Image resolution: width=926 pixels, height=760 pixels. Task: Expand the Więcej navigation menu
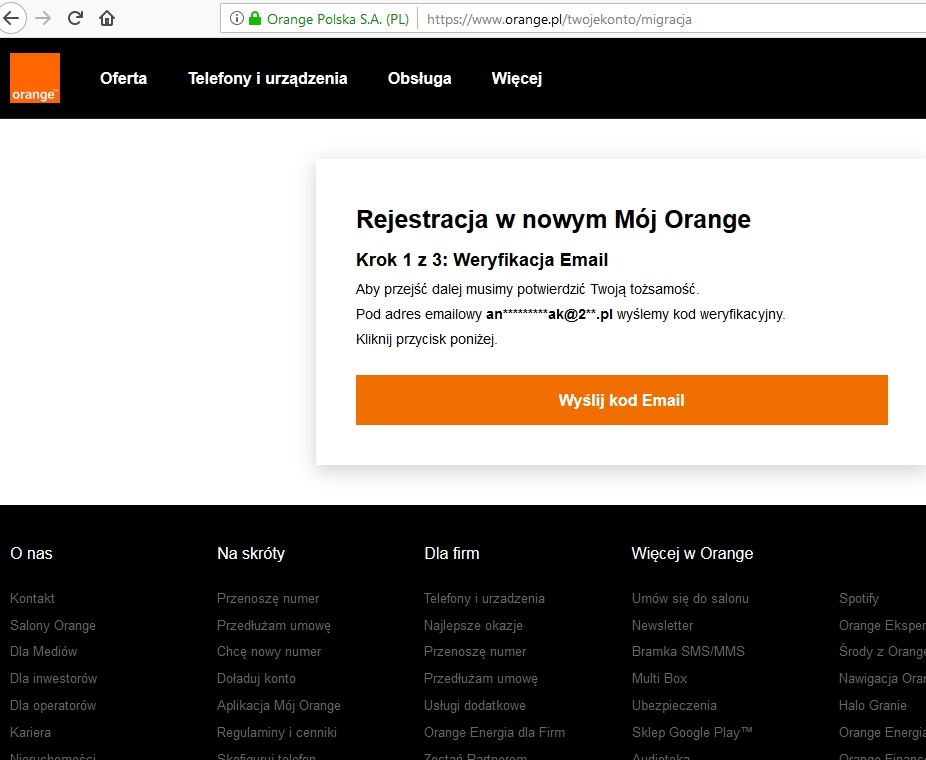[x=516, y=77]
